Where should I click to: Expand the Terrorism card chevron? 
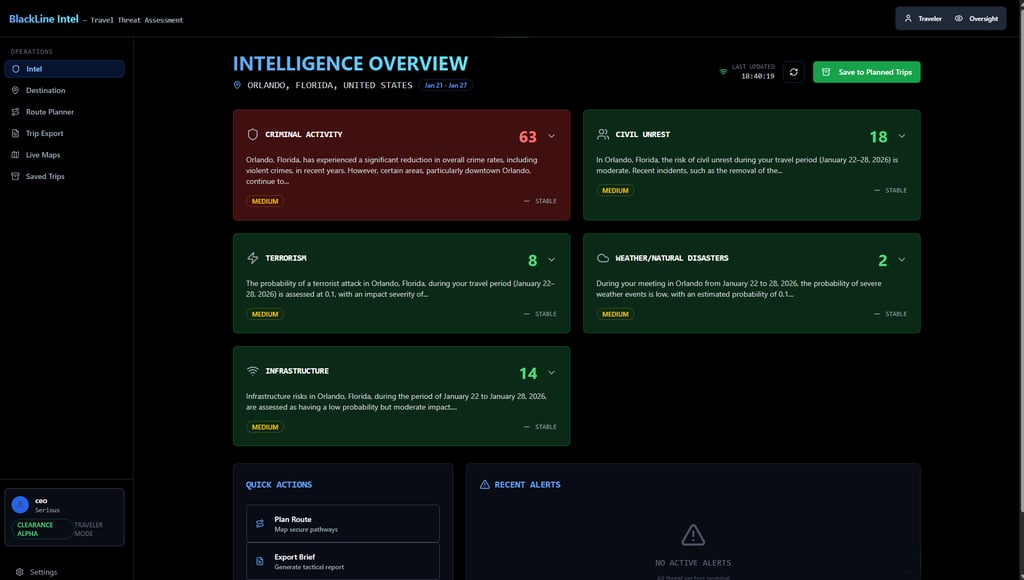[551, 259]
